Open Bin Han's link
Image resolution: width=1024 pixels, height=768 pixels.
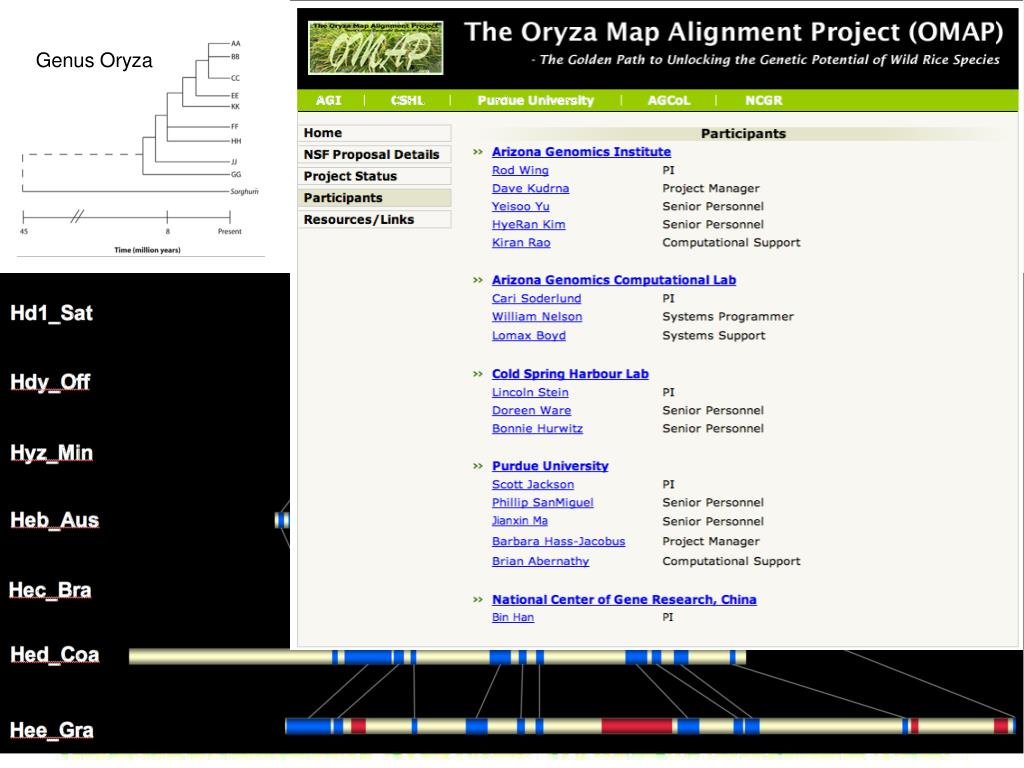click(x=513, y=617)
